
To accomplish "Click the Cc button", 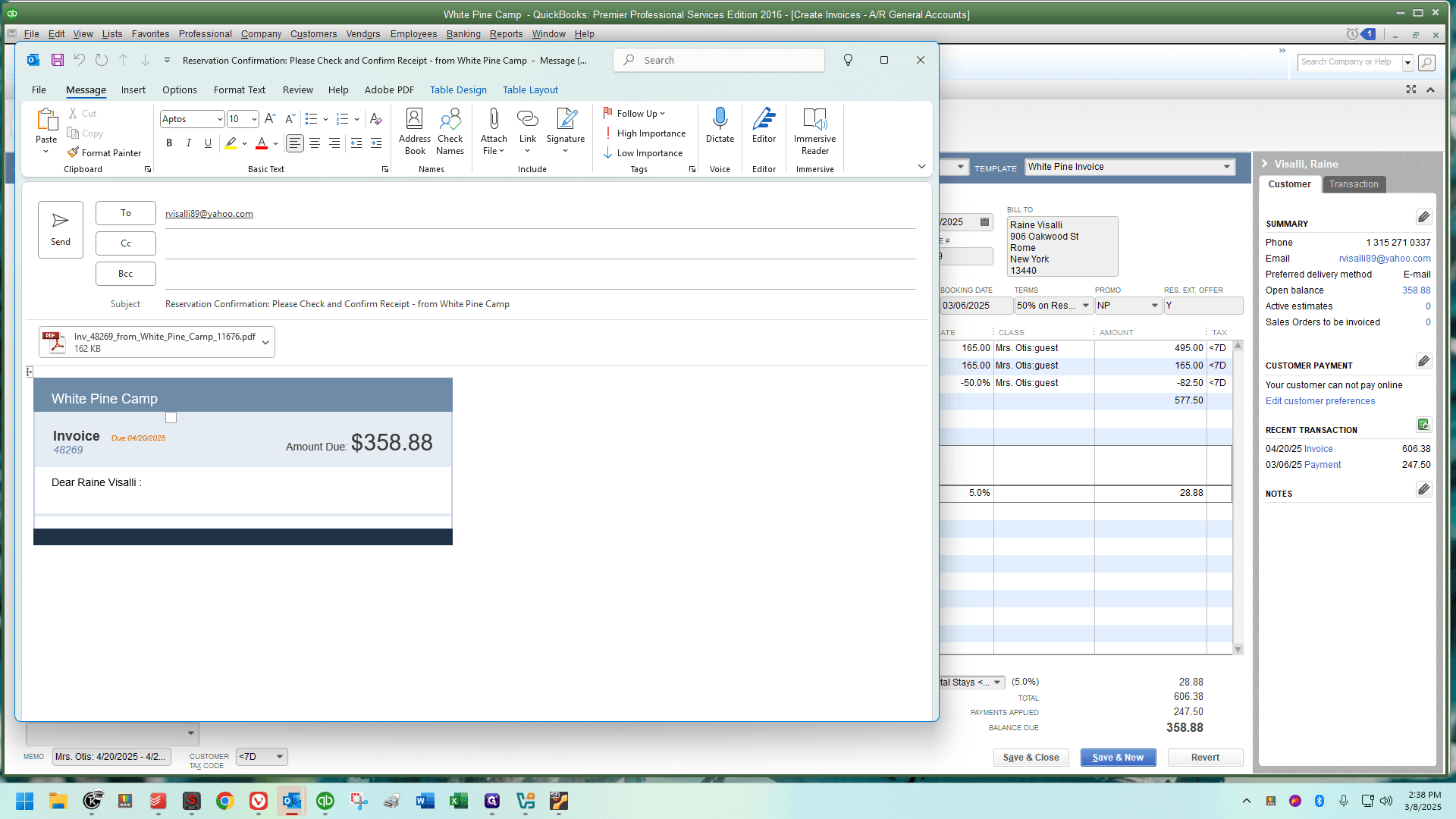I will [x=126, y=243].
